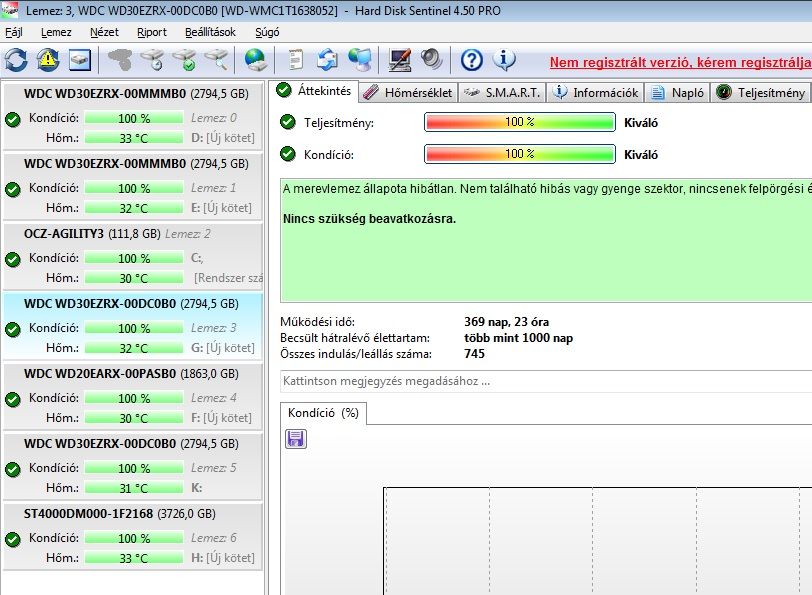Switch to the S.M.A.R.T. tab

[502, 93]
